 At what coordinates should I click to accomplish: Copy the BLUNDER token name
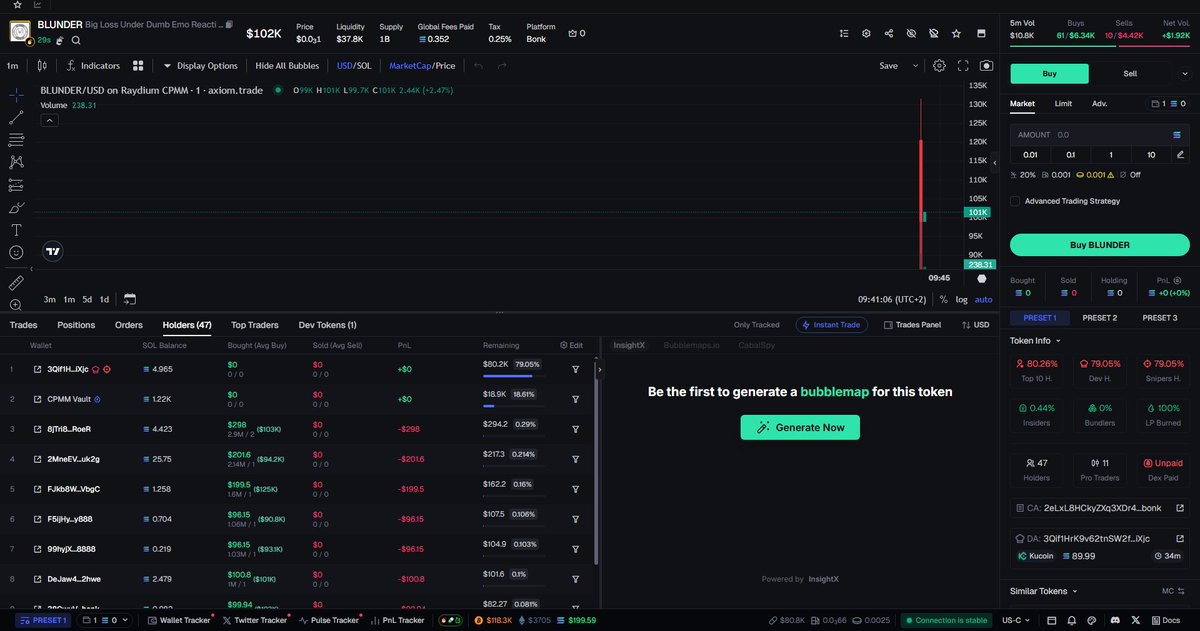229,23
